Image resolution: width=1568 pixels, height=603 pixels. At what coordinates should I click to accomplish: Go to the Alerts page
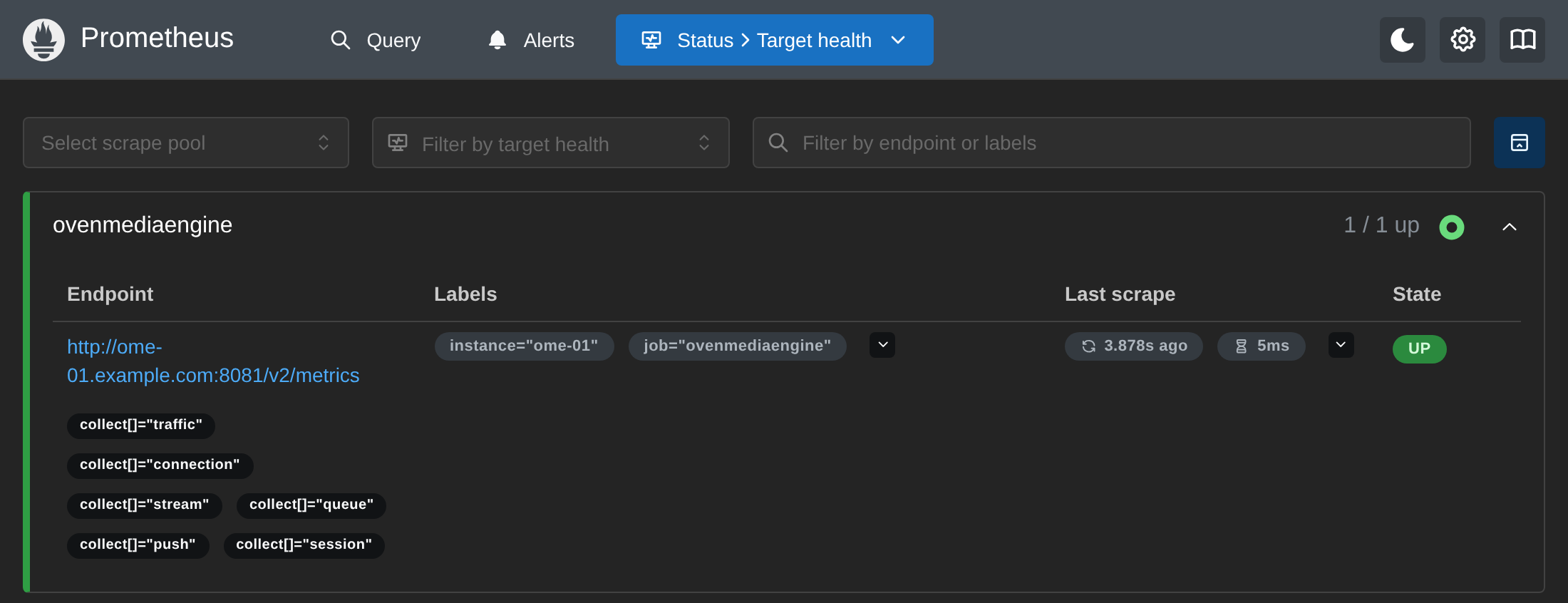point(531,40)
